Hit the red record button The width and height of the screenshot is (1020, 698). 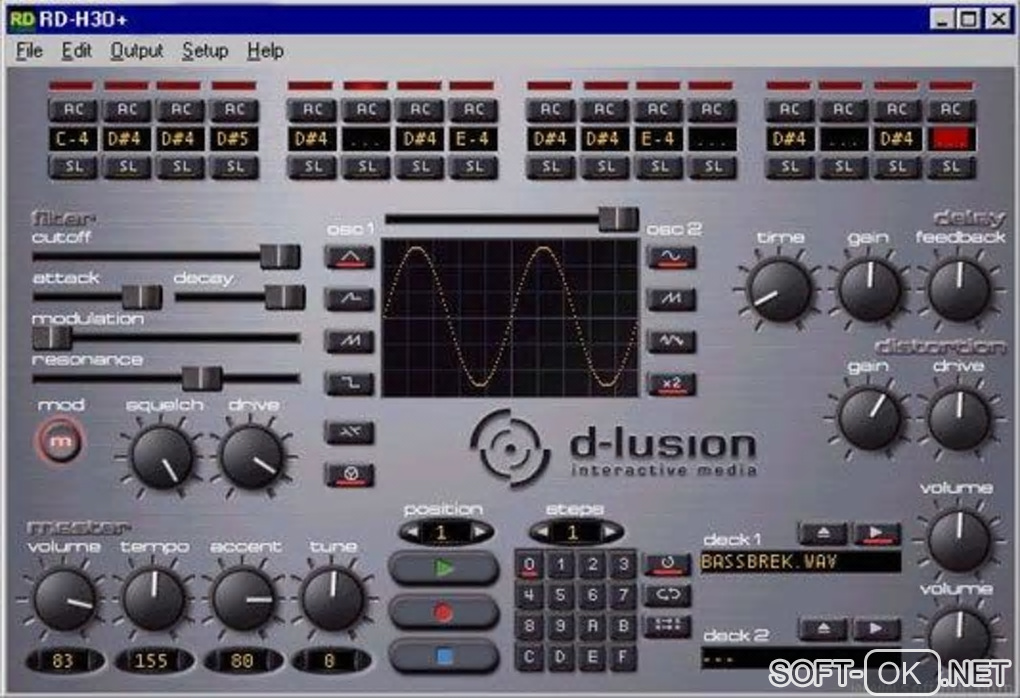(x=444, y=612)
